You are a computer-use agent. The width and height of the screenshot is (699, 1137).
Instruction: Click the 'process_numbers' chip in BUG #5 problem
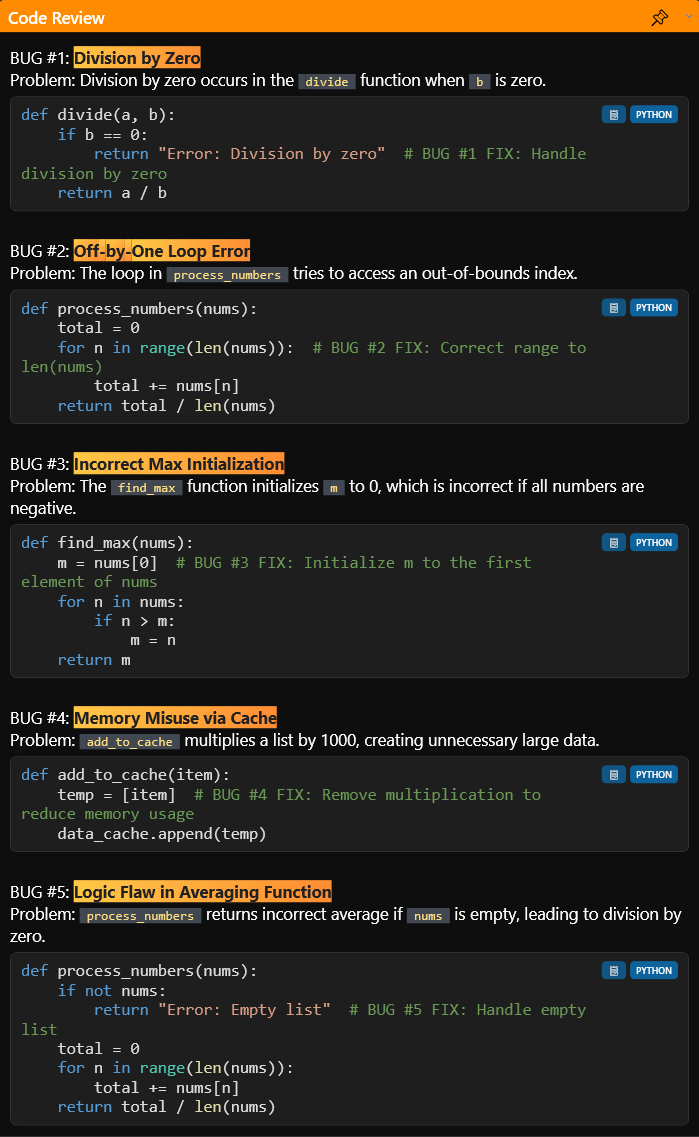140,915
